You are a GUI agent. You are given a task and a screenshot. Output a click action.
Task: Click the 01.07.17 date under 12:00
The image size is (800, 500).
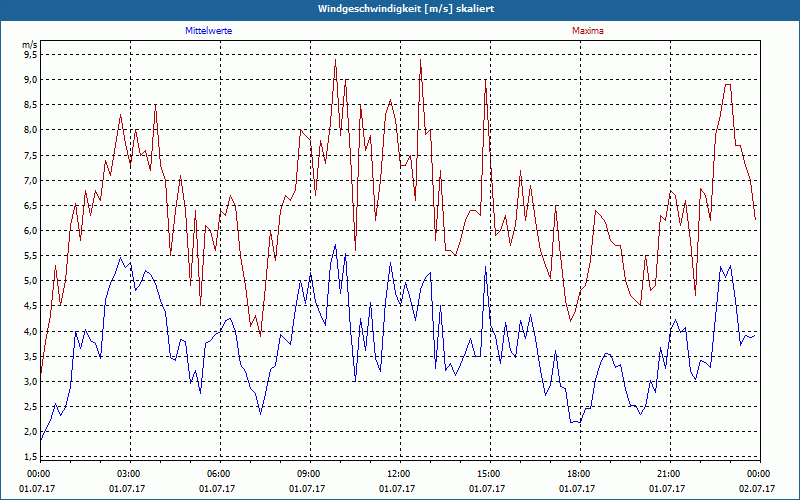397,489
